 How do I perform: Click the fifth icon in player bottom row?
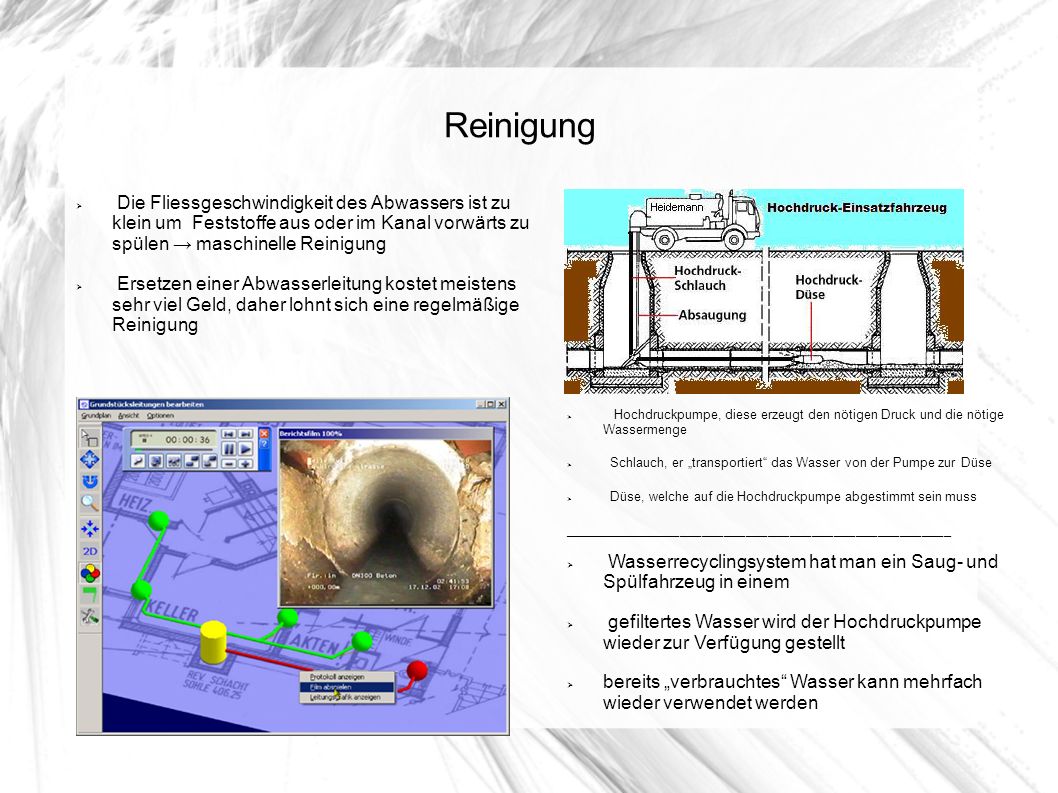[x=209, y=461]
